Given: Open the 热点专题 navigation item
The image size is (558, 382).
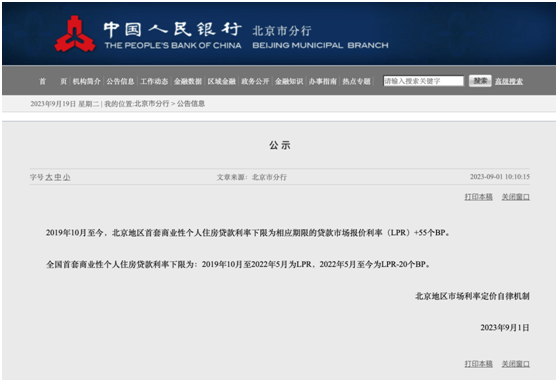Looking at the screenshot, I should tap(356, 82).
